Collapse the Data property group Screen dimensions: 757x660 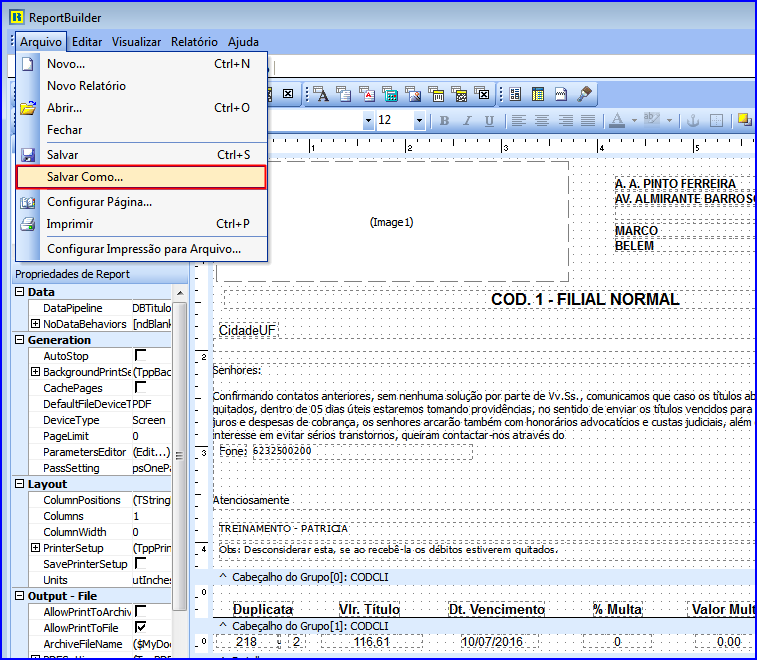pos(19,292)
